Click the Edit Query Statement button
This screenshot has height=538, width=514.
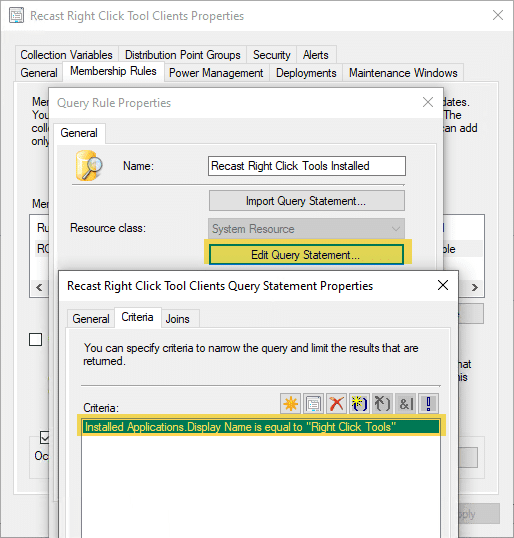pyautogui.click(x=306, y=255)
